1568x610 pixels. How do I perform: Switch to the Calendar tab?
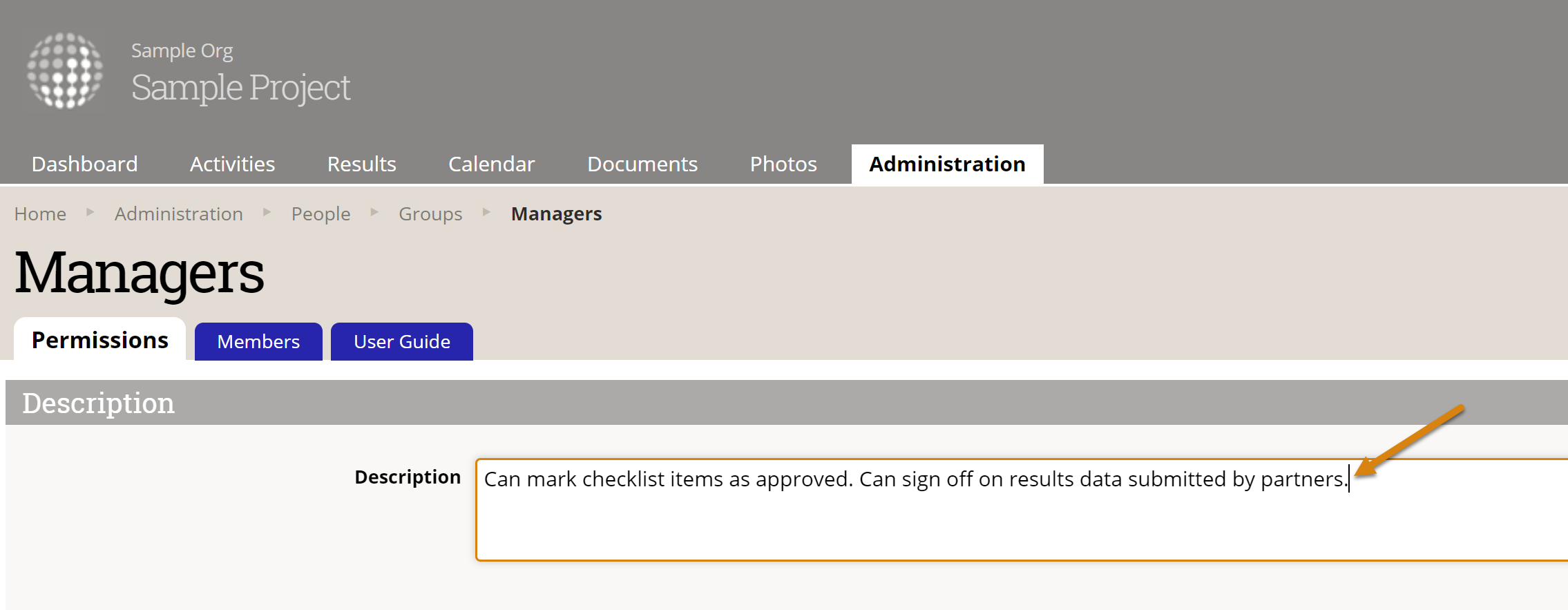click(491, 164)
